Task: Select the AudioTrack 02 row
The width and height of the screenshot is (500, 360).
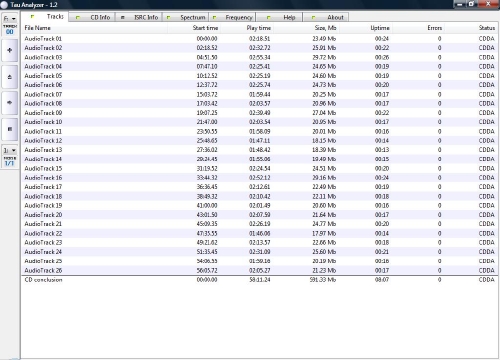Action: tap(260, 48)
